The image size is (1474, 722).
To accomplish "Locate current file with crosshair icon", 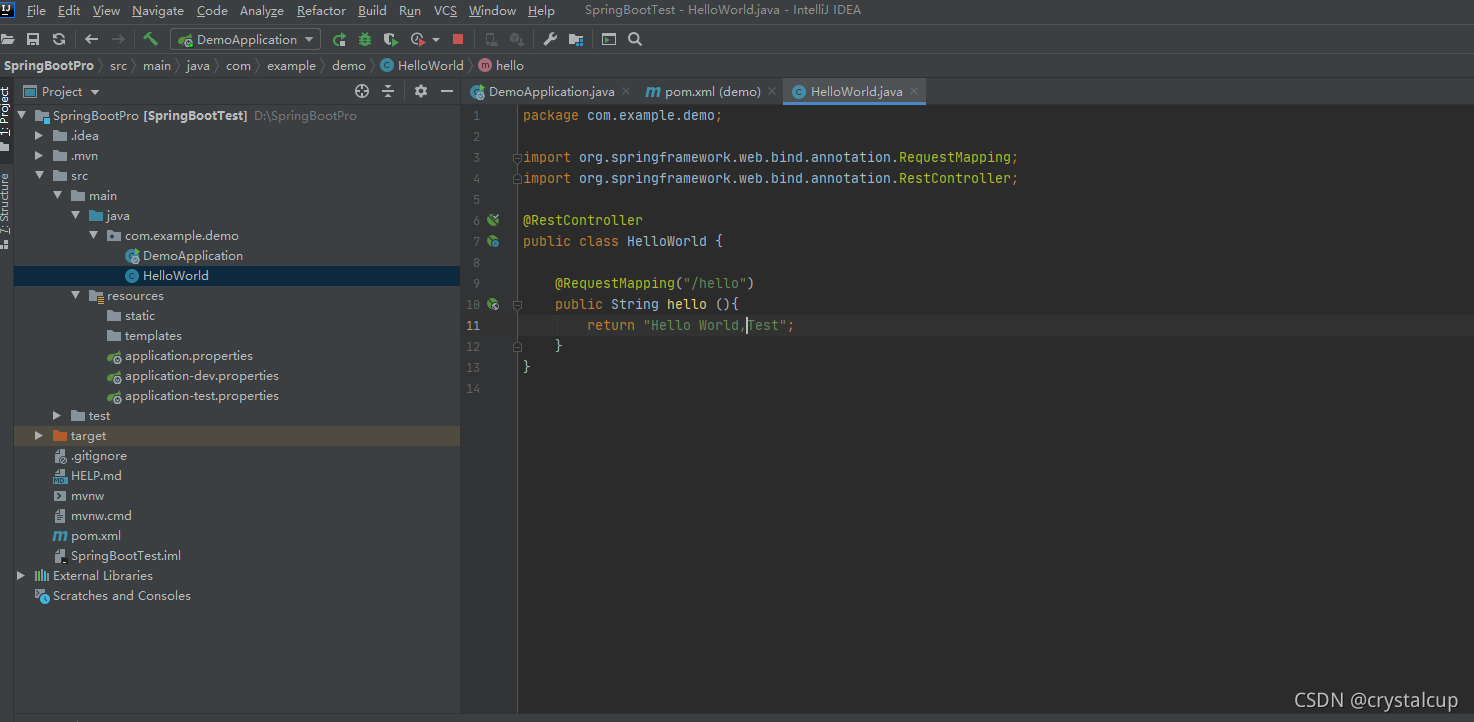I will (x=362, y=91).
